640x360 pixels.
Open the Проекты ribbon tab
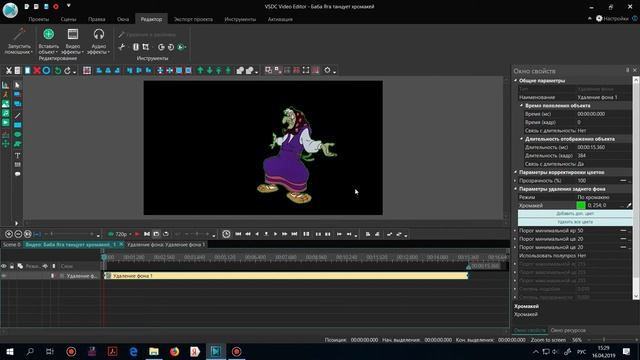point(39,19)
